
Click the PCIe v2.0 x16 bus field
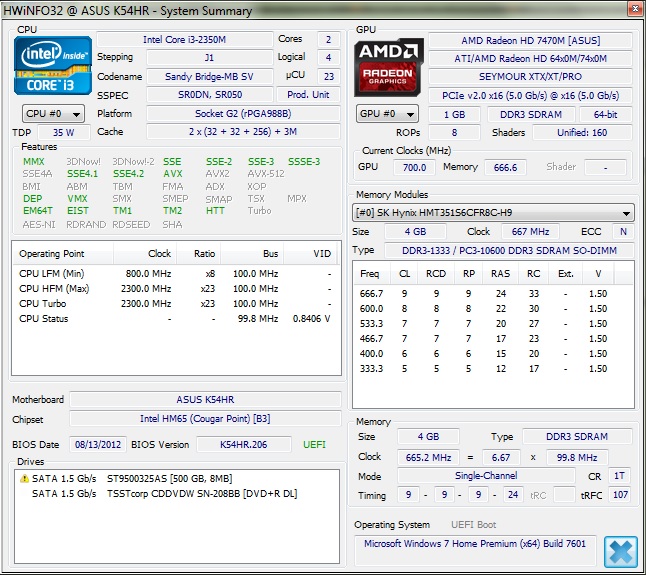531,96
